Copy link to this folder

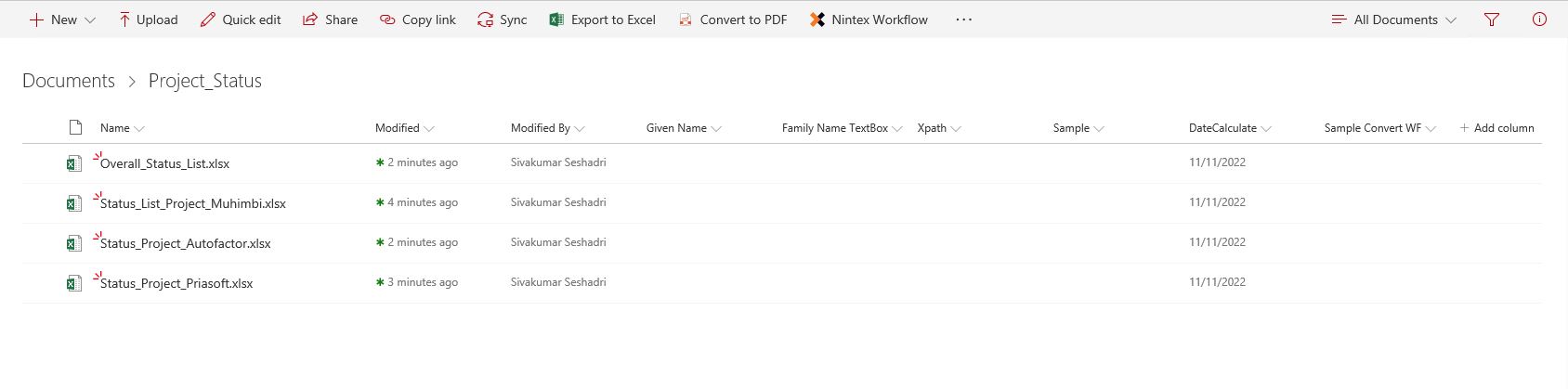[418, 19]
